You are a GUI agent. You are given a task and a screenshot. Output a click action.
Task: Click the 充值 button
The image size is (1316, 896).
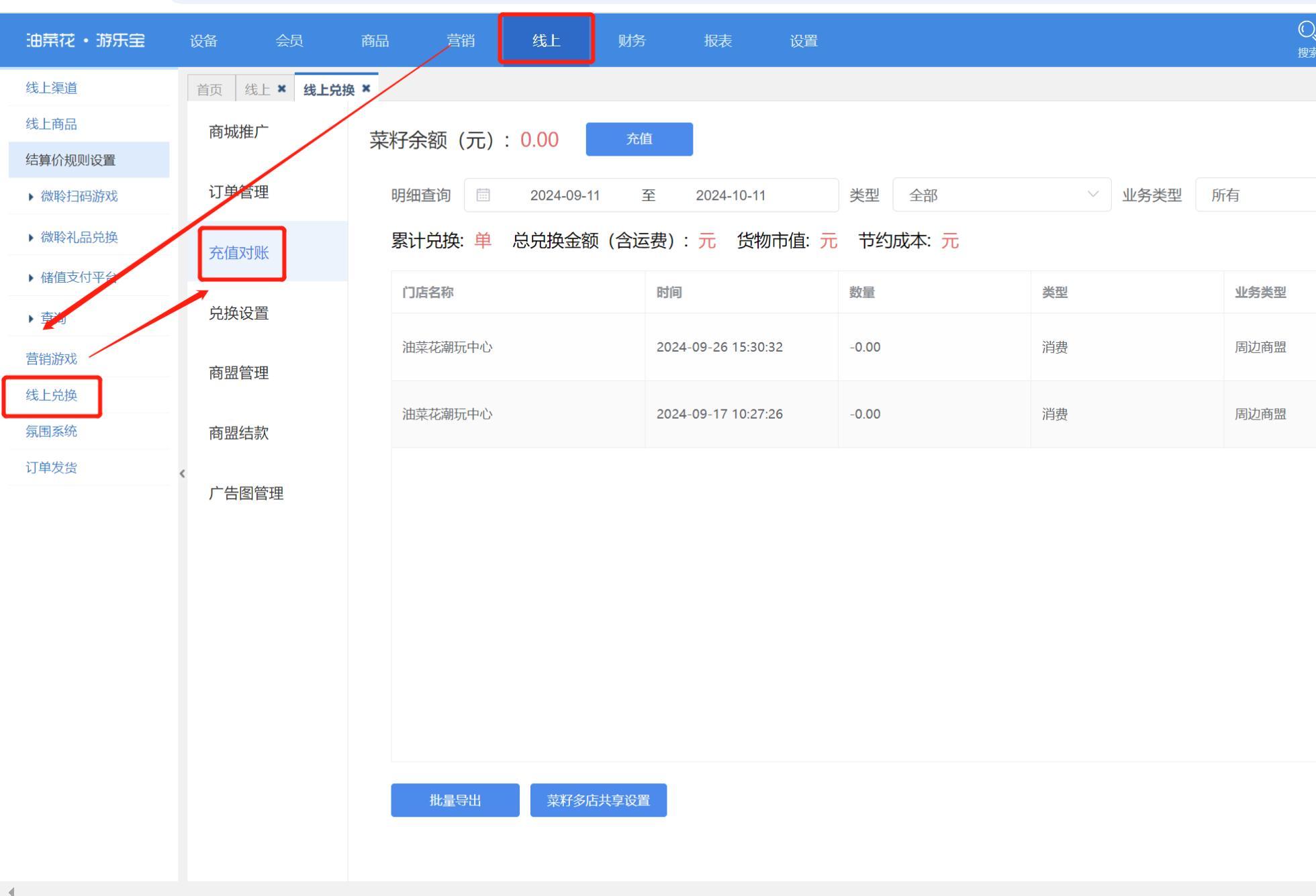click(x=639, y=139)
